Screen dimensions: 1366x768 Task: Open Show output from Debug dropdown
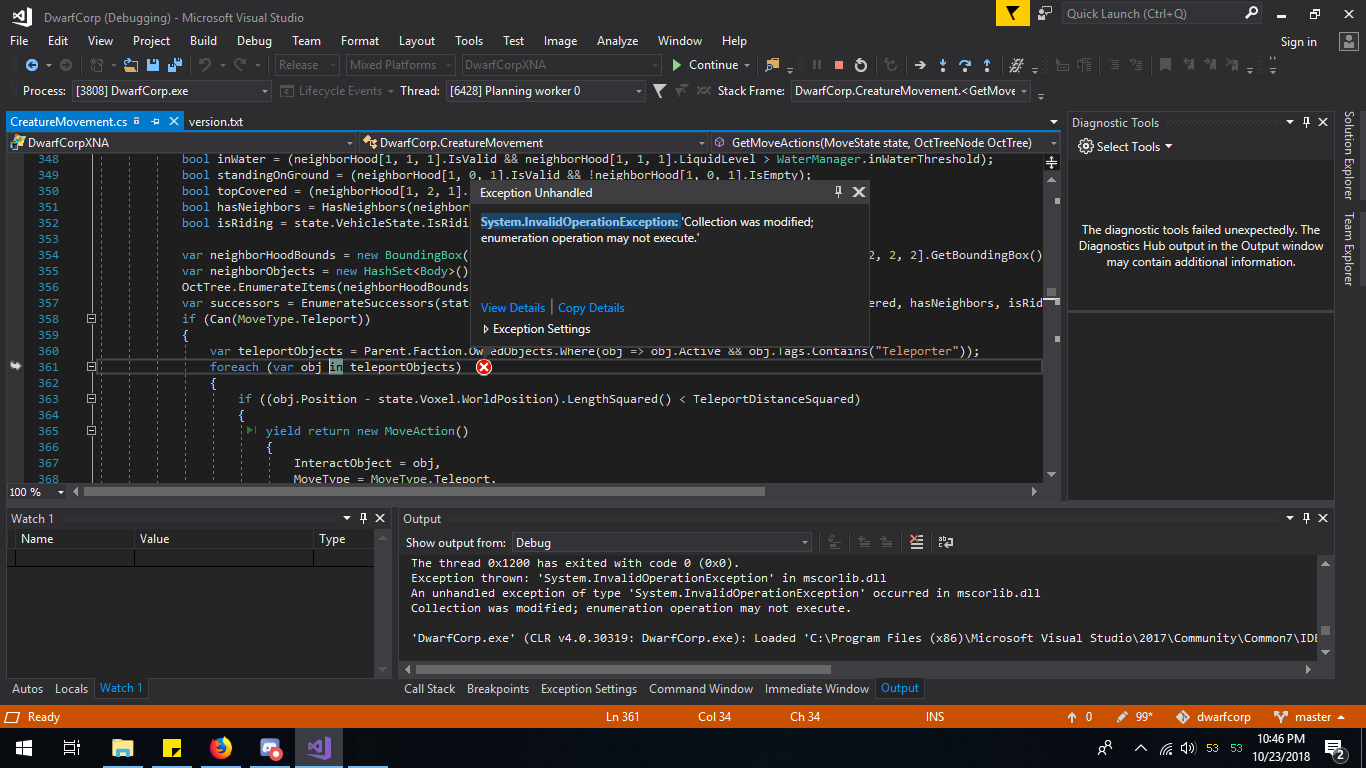661,543
